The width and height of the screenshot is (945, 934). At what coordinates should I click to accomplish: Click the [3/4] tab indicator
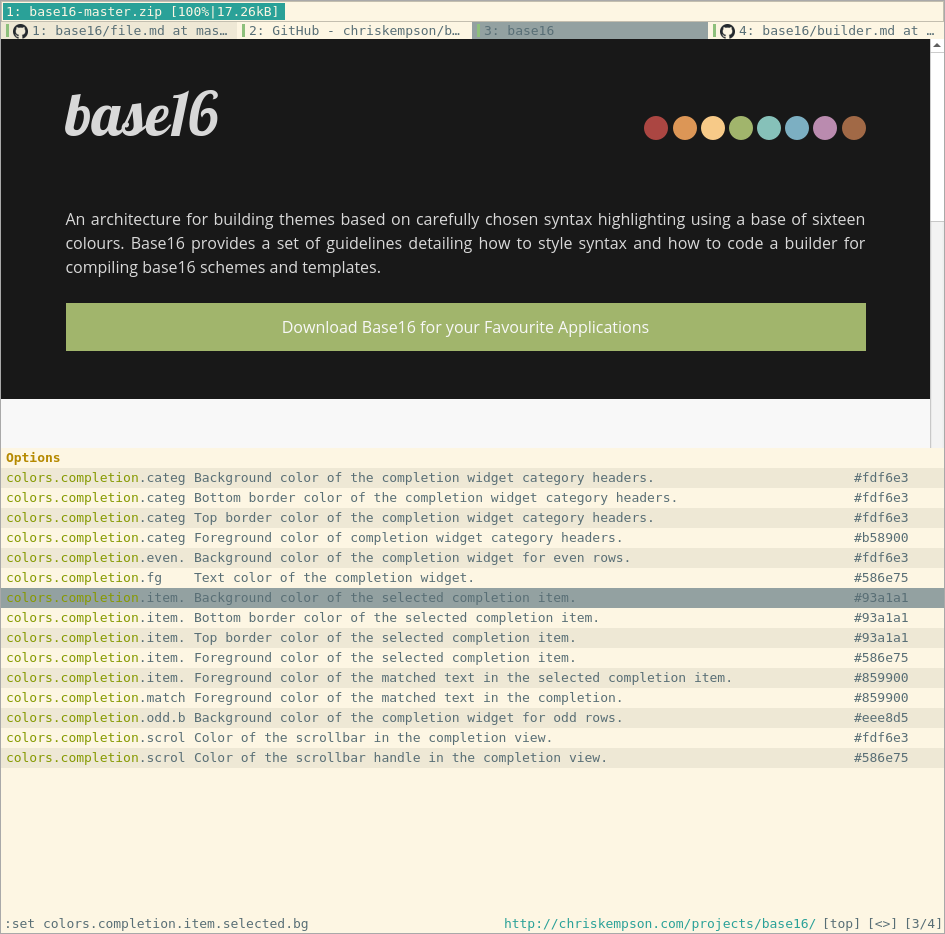[922, 923]
